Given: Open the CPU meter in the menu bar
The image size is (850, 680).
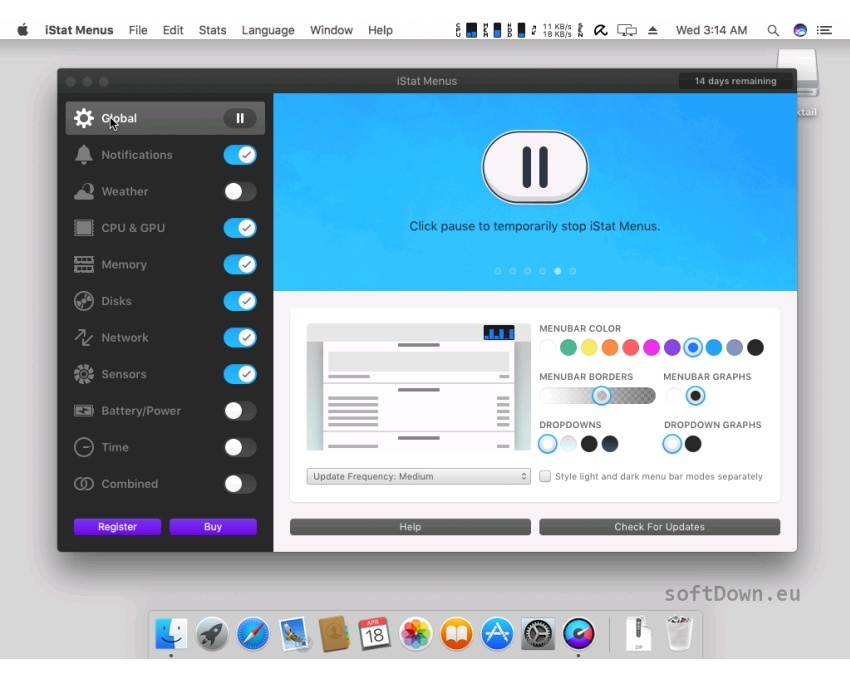Looking at the screenshot, I should 466,30.
